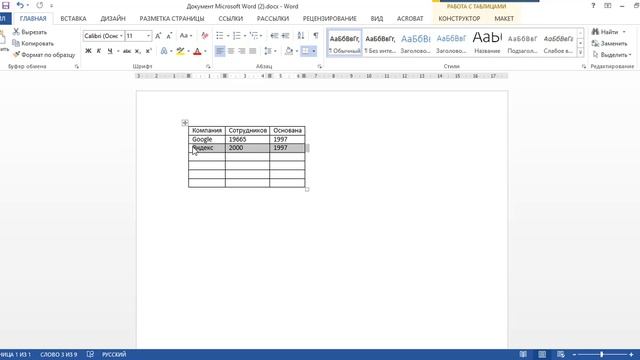
Task: Switch to ДИЗАЙН tab
Action: point(113,19)
